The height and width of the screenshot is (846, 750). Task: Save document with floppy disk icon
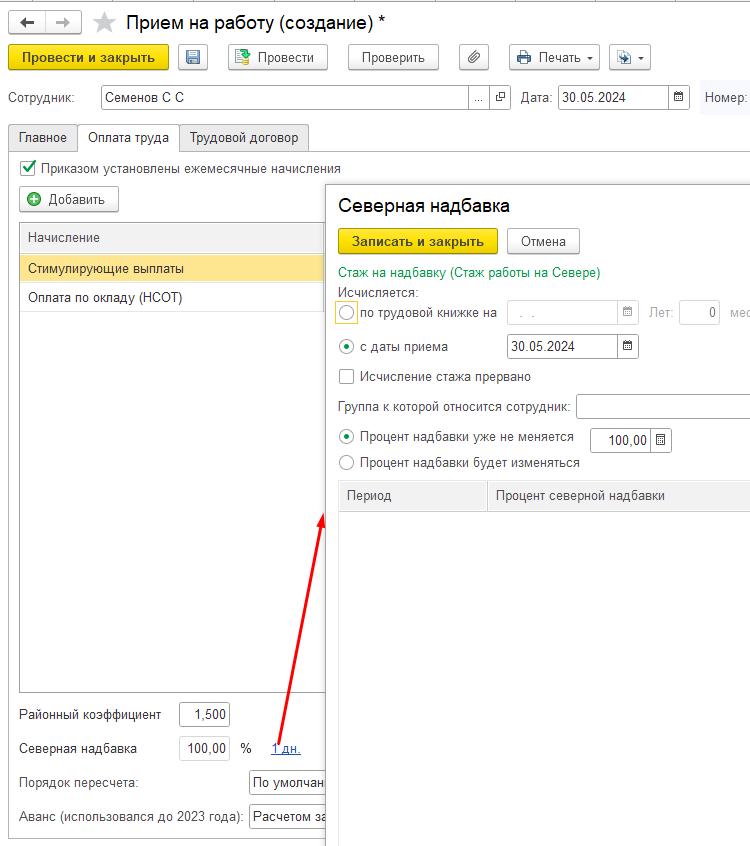(x=193, y=58)
